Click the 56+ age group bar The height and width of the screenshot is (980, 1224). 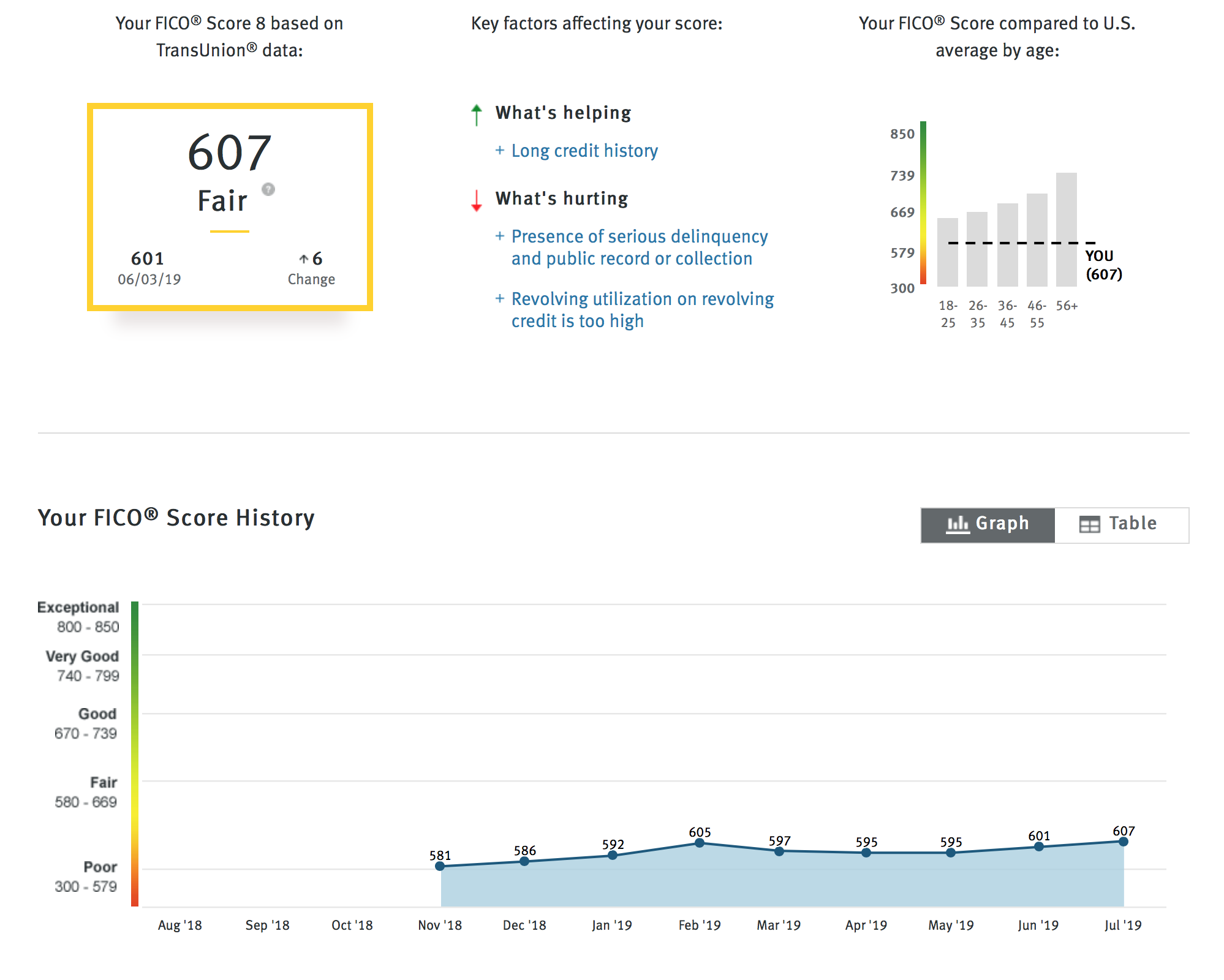[x=1067, y=230]
